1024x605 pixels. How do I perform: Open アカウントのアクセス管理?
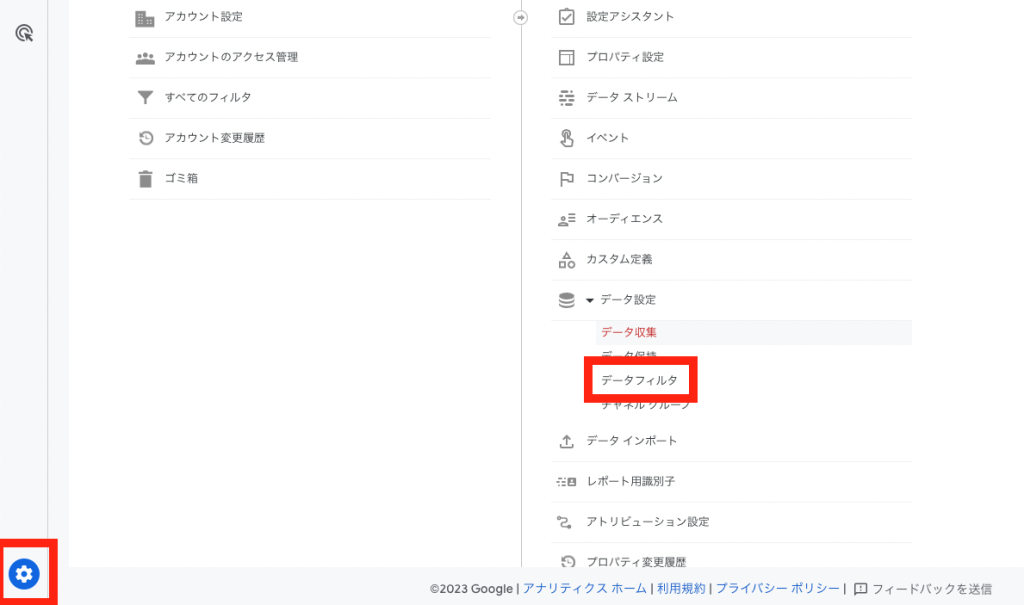(231, 57)
